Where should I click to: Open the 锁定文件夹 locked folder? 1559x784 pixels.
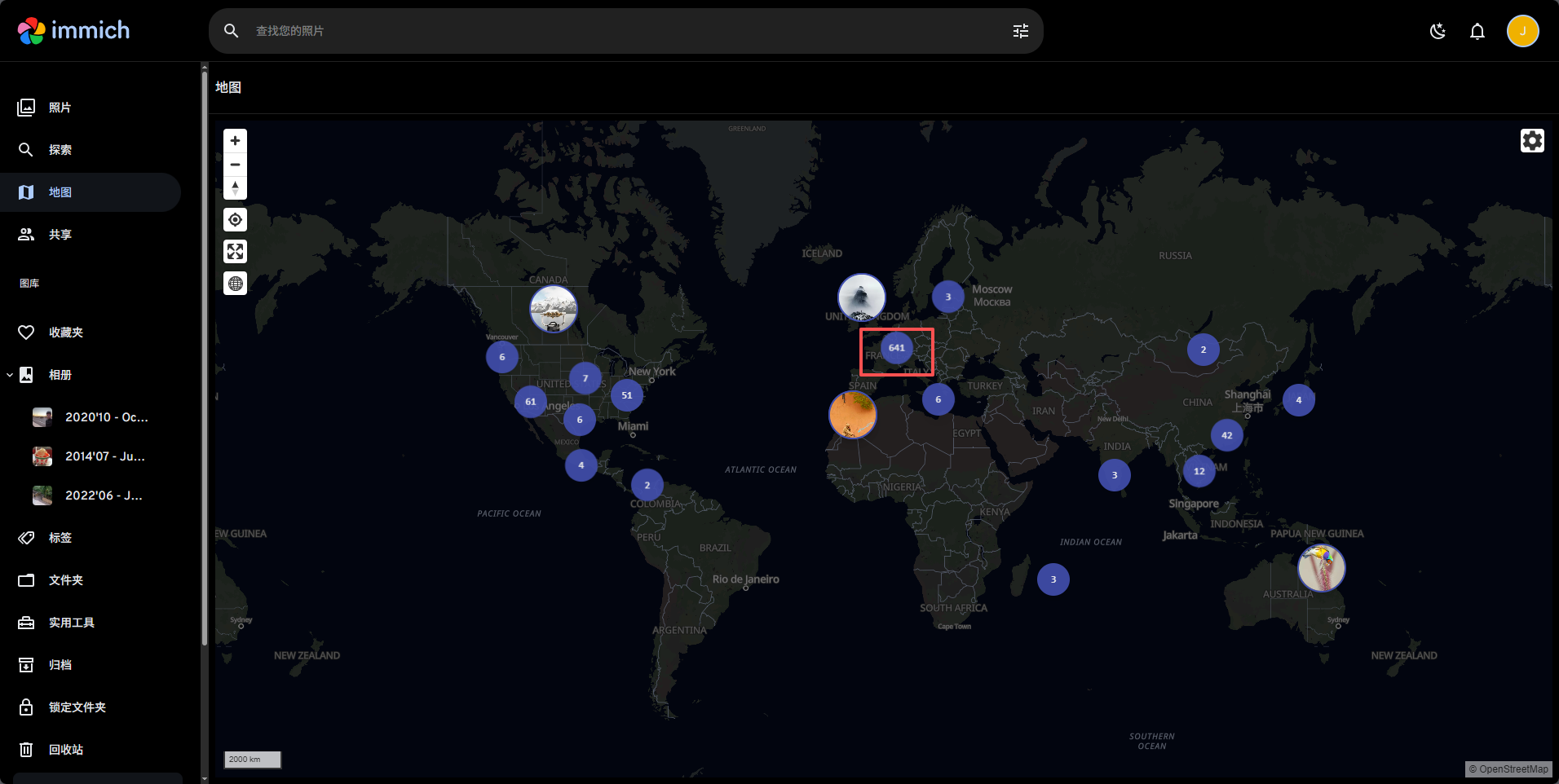pos(91,707)
